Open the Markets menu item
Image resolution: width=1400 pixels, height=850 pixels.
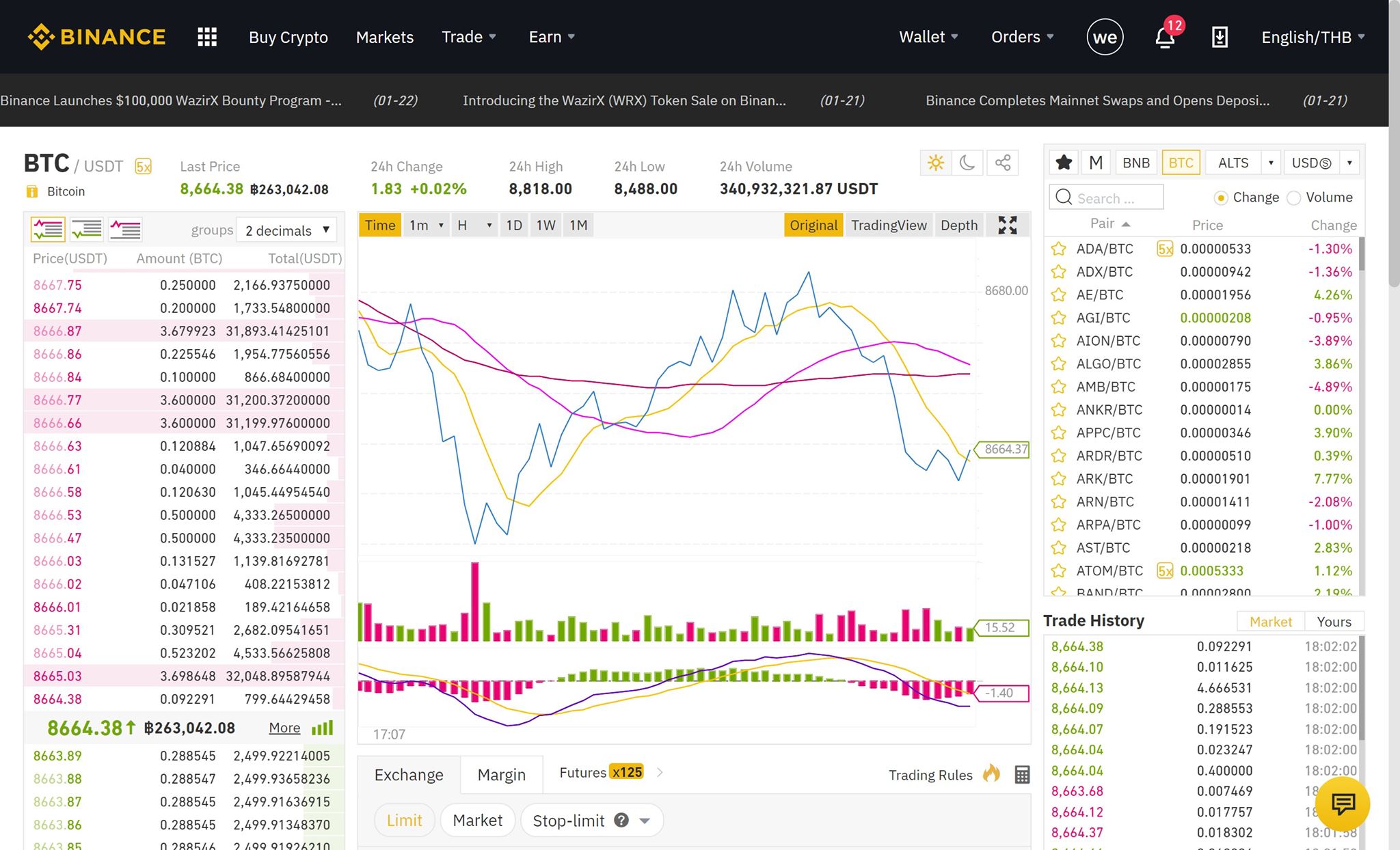coord(385,37)
